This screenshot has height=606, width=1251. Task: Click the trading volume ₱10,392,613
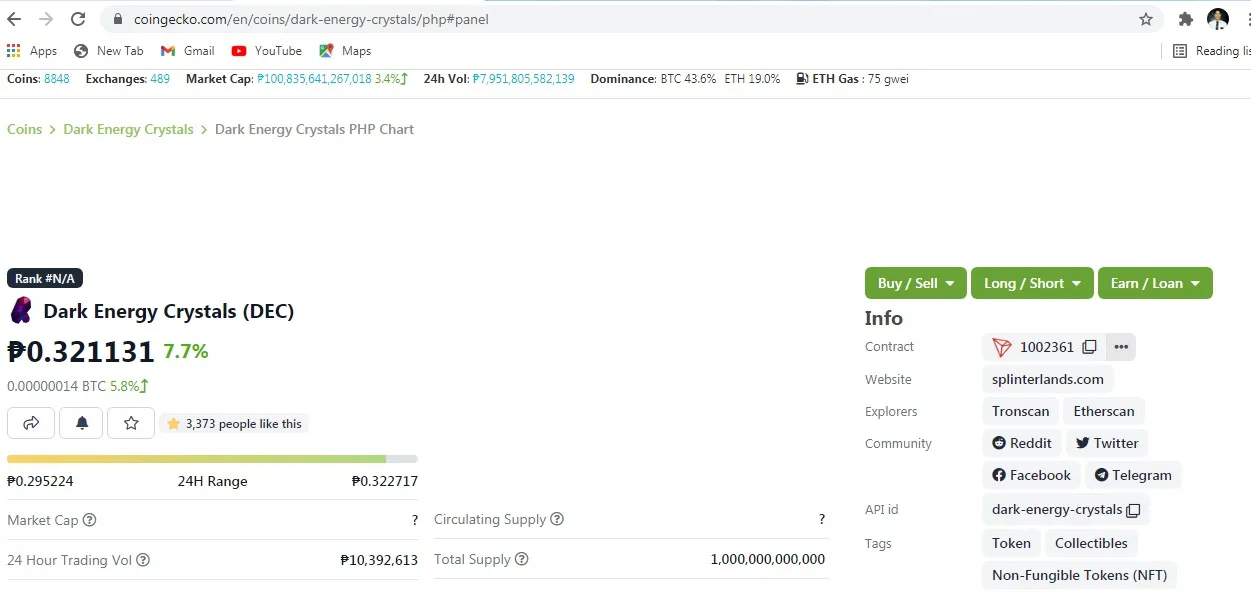click(379, 560)
